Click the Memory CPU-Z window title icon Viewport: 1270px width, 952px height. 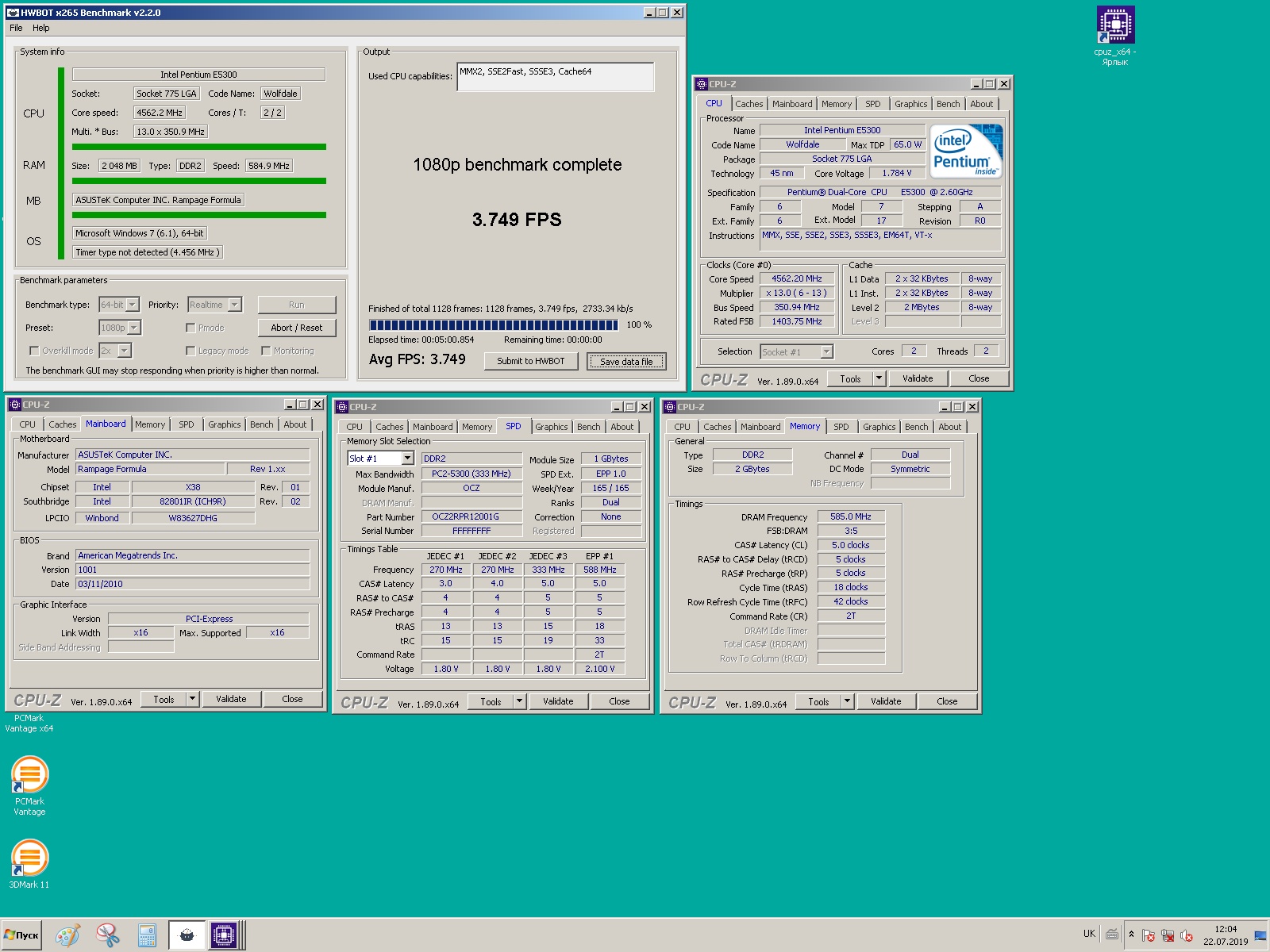click(x=670, y=407)
